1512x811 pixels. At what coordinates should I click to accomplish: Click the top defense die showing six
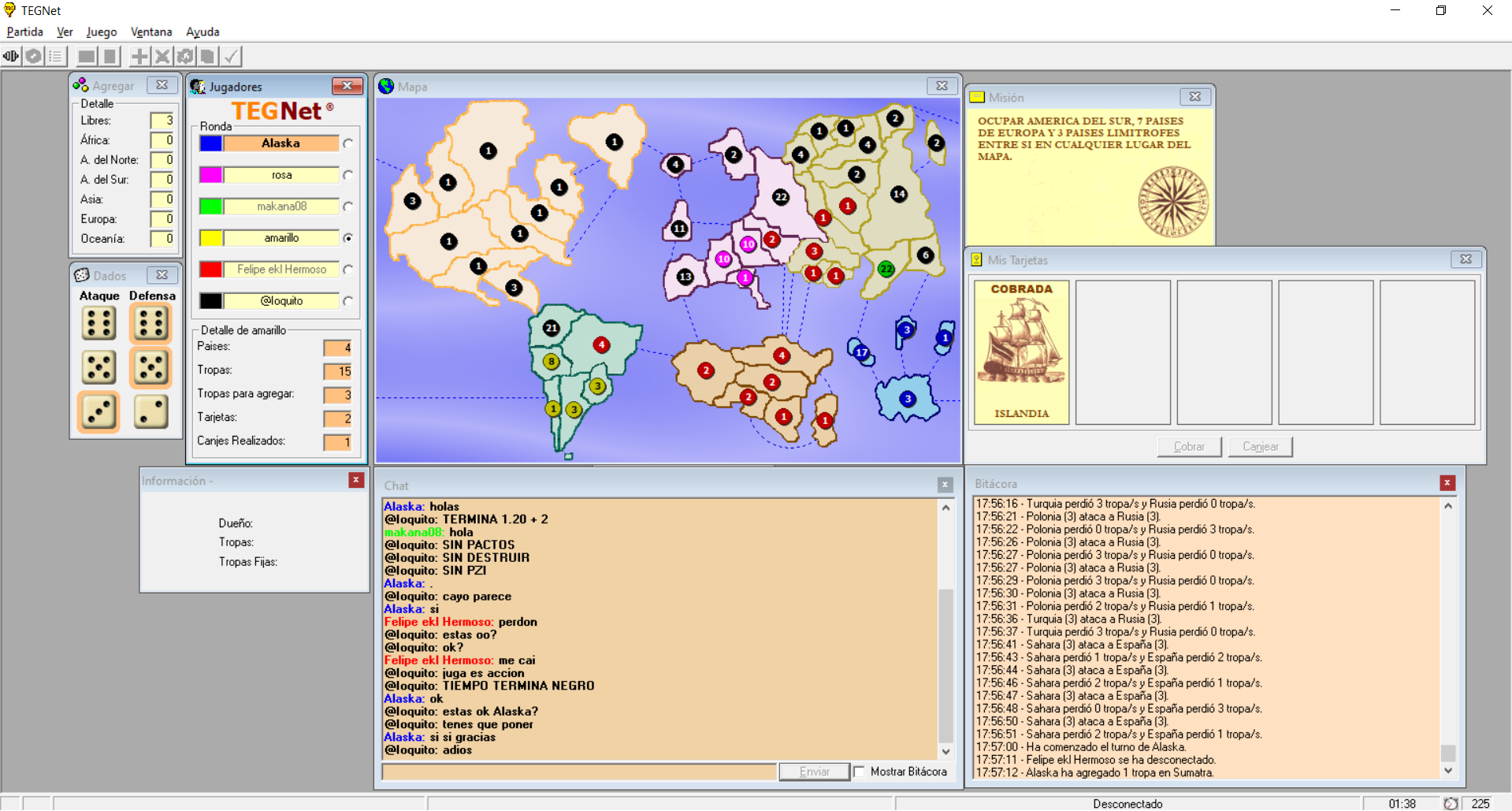coord(150,323)
